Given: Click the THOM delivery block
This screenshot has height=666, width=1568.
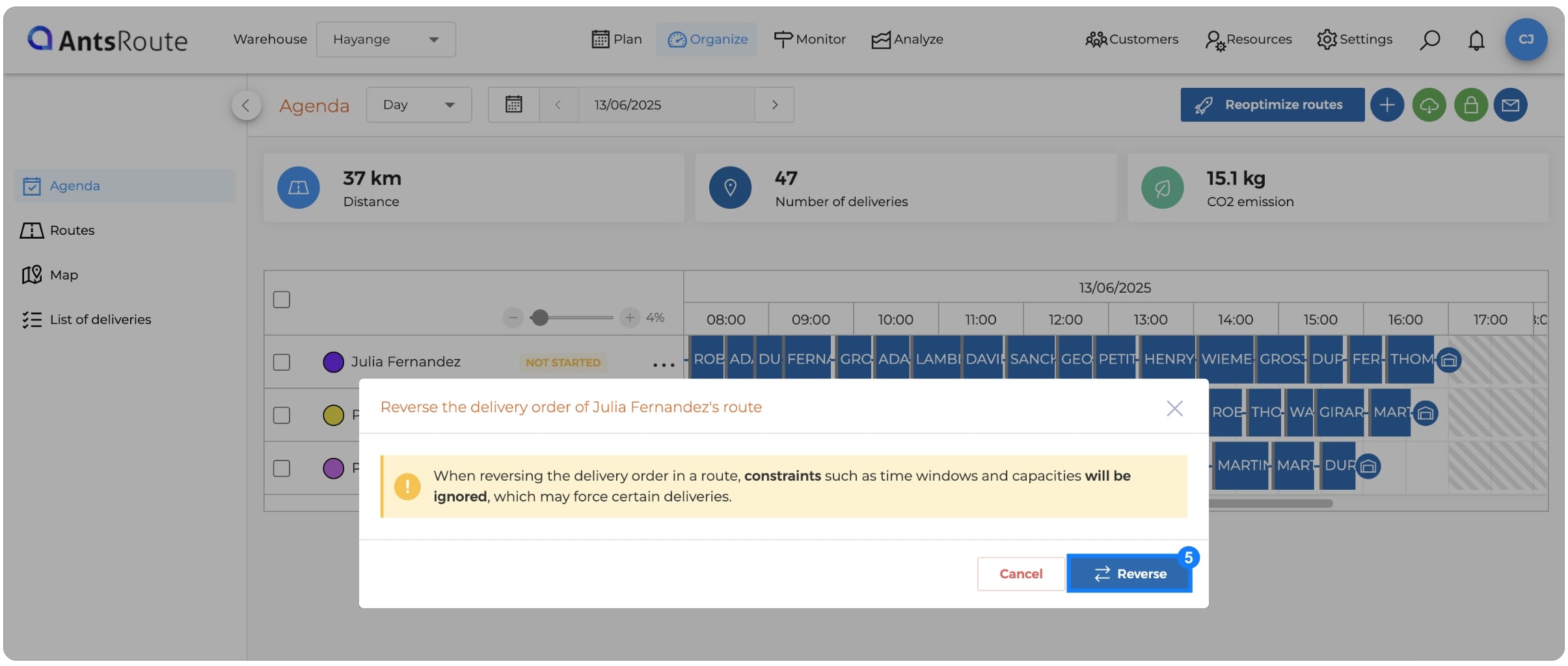Looking at the screenshot, I should click(x=1410, y=358).
